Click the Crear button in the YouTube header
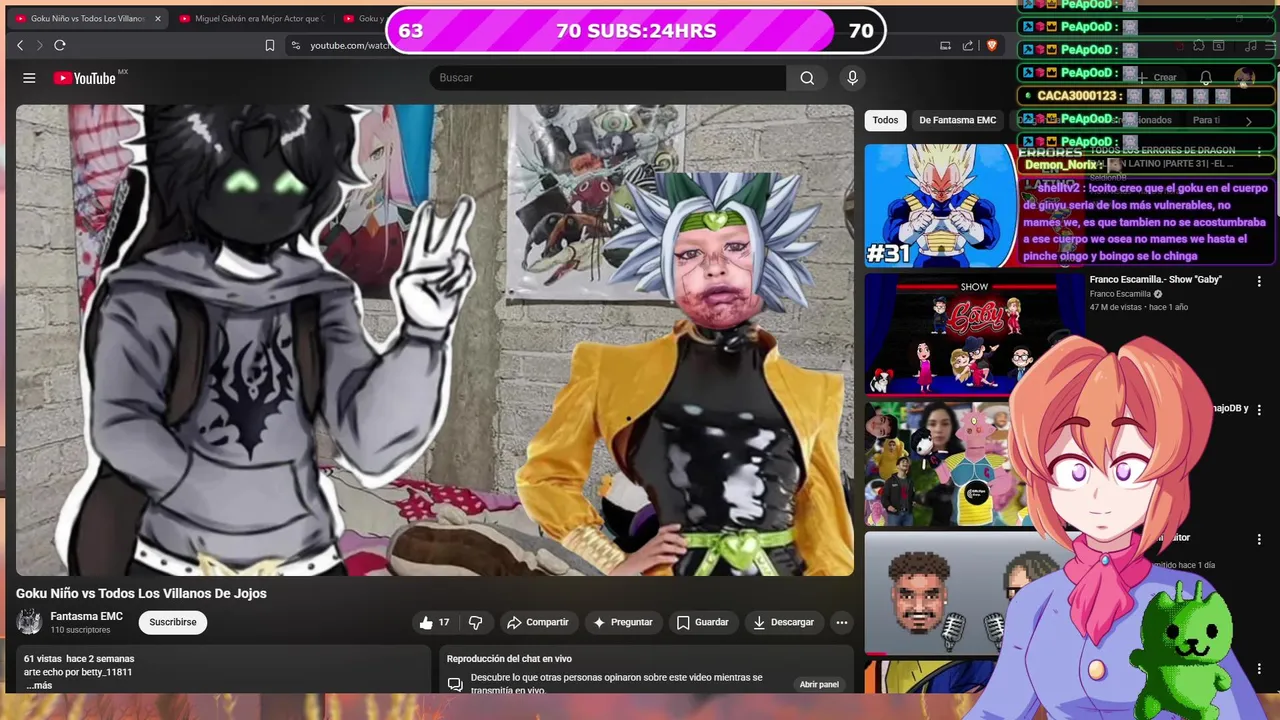This screenshot has width=1280, height=720. click(x=1156, y=78)
